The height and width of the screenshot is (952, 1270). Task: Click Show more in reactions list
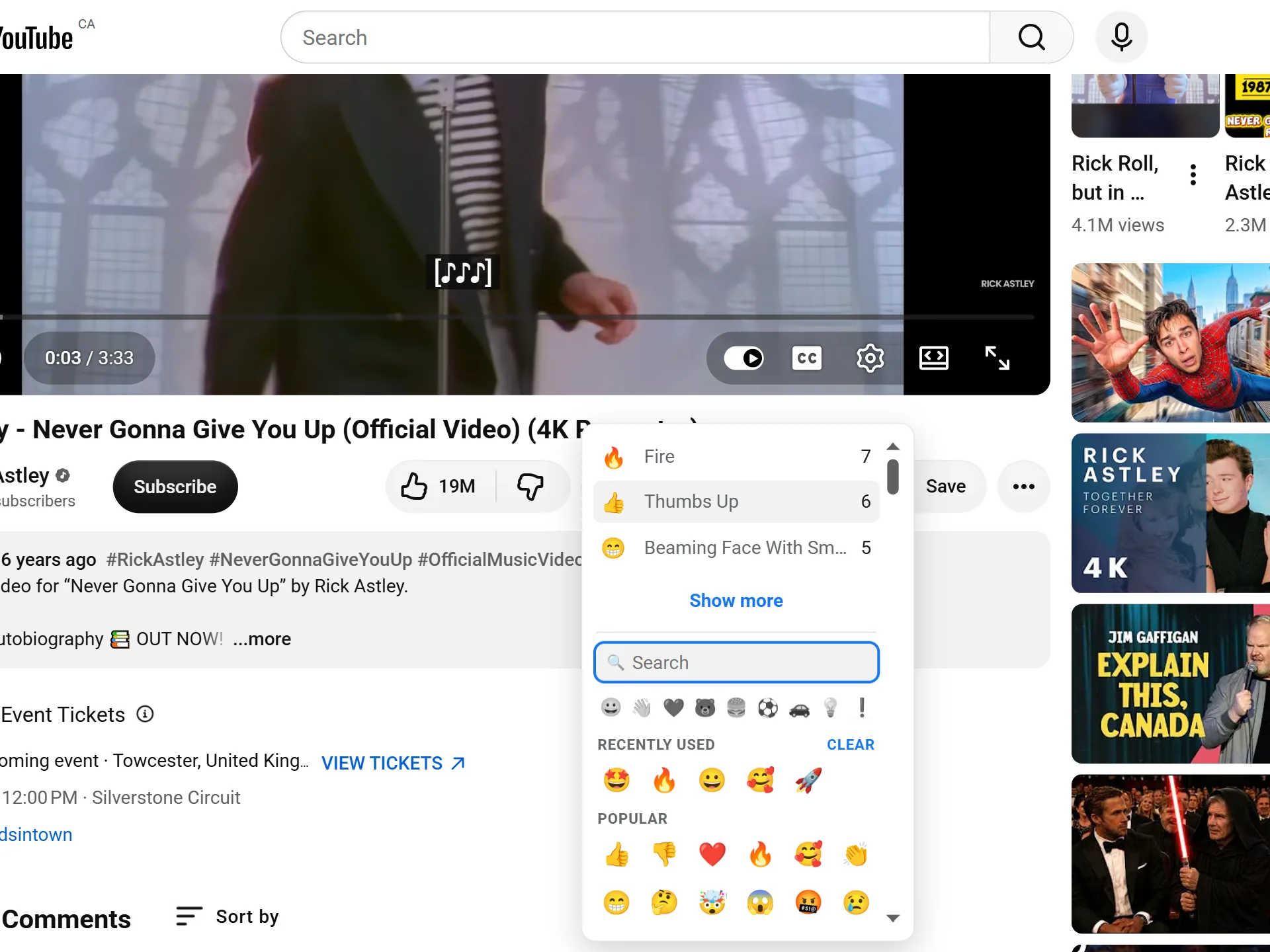pyautogui.click(x=736, y=600)
